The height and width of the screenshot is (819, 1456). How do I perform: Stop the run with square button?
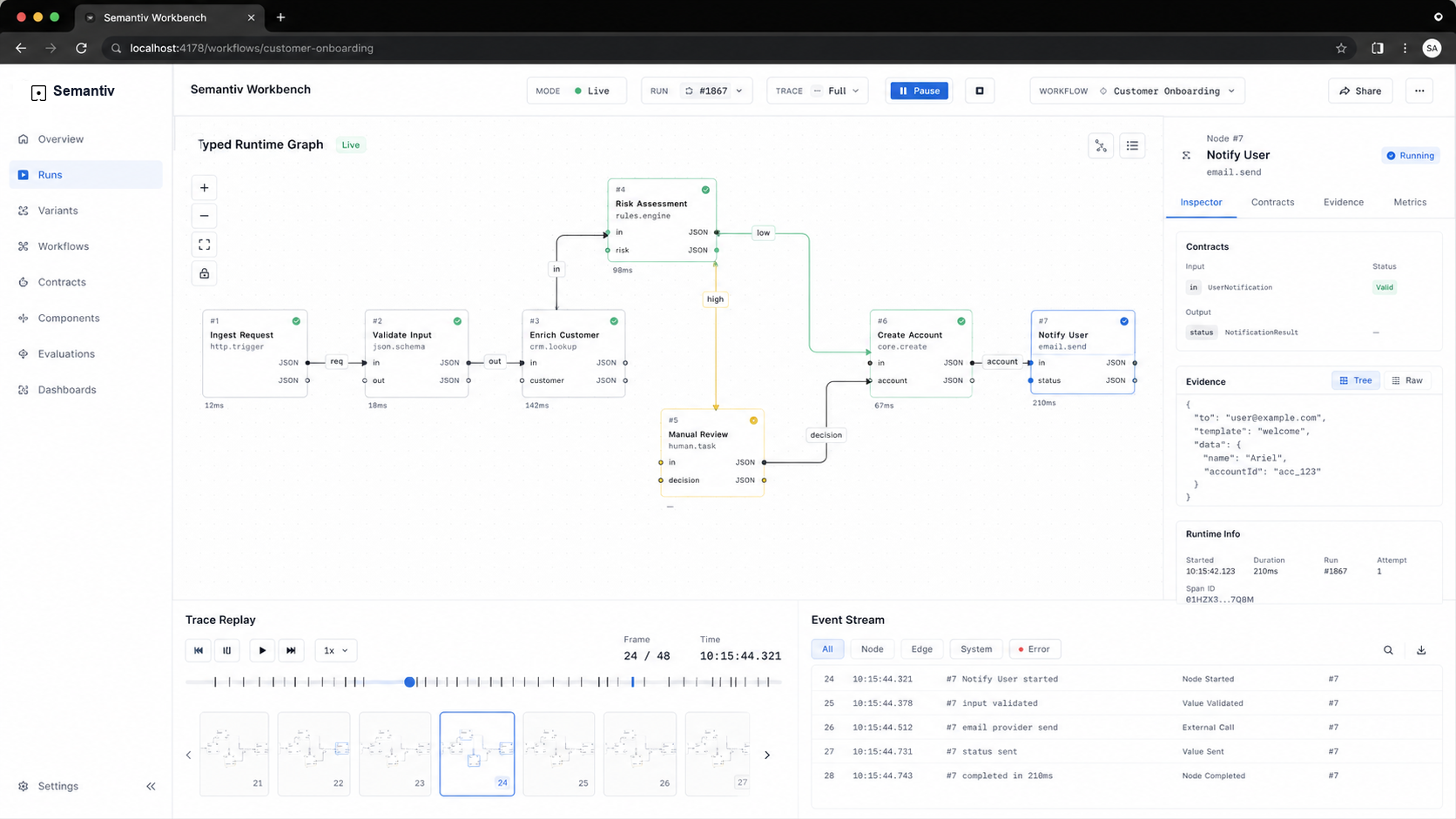980,91
